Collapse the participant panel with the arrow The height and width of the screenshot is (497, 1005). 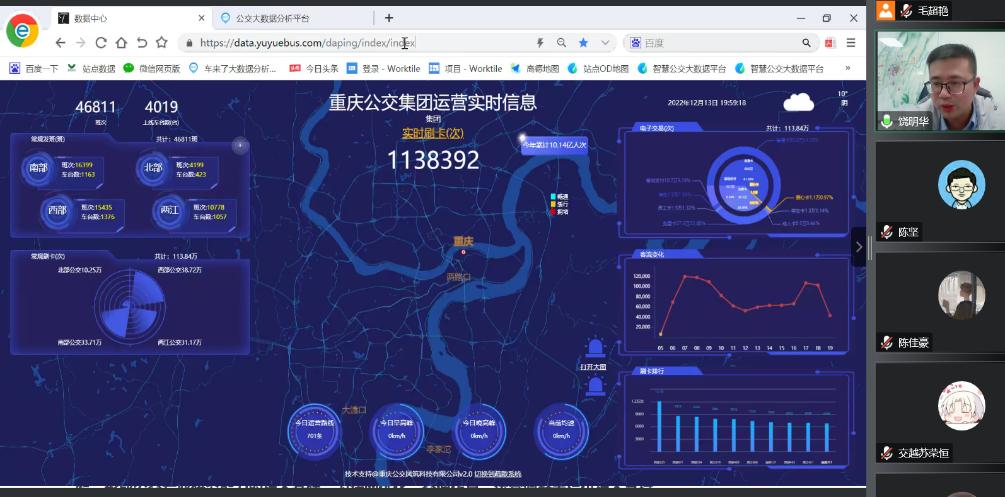tap(858, 246)
